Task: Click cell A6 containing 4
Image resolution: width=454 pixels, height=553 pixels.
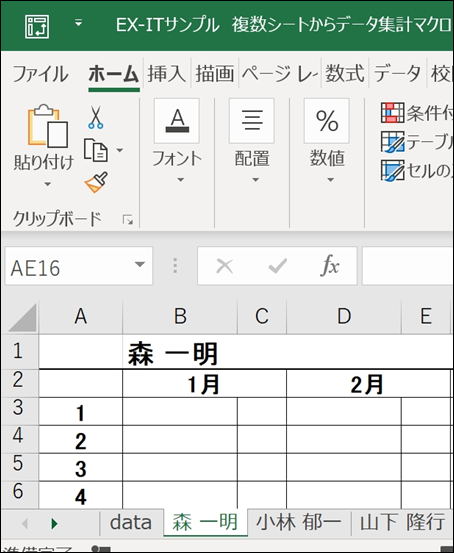Action: pos(80,495)
